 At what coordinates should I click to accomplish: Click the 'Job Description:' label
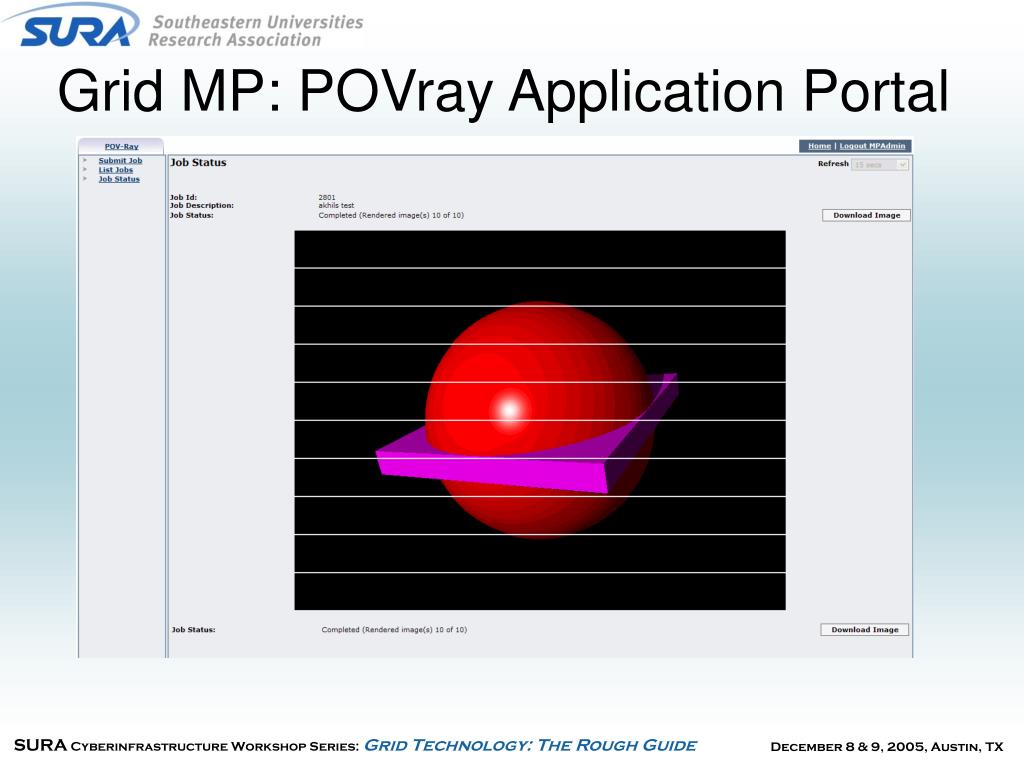pyautogui.click(x=202, y=205)
